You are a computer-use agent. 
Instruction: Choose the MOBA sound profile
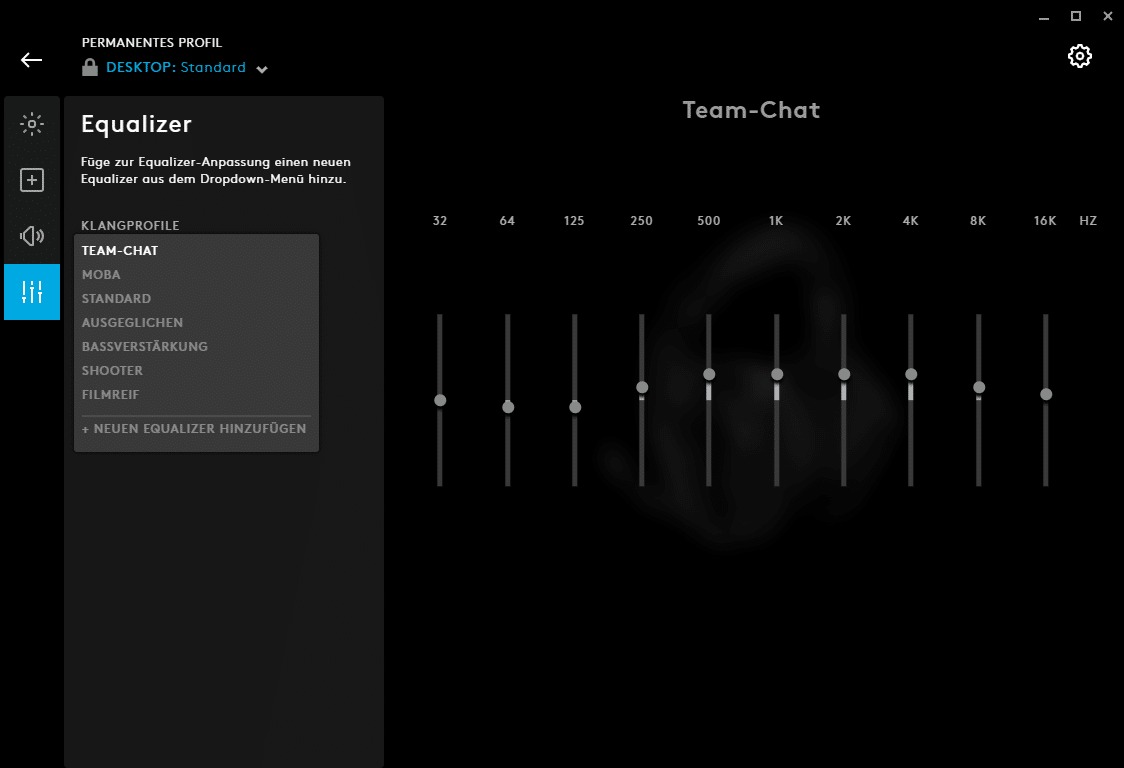coord(101,275)
